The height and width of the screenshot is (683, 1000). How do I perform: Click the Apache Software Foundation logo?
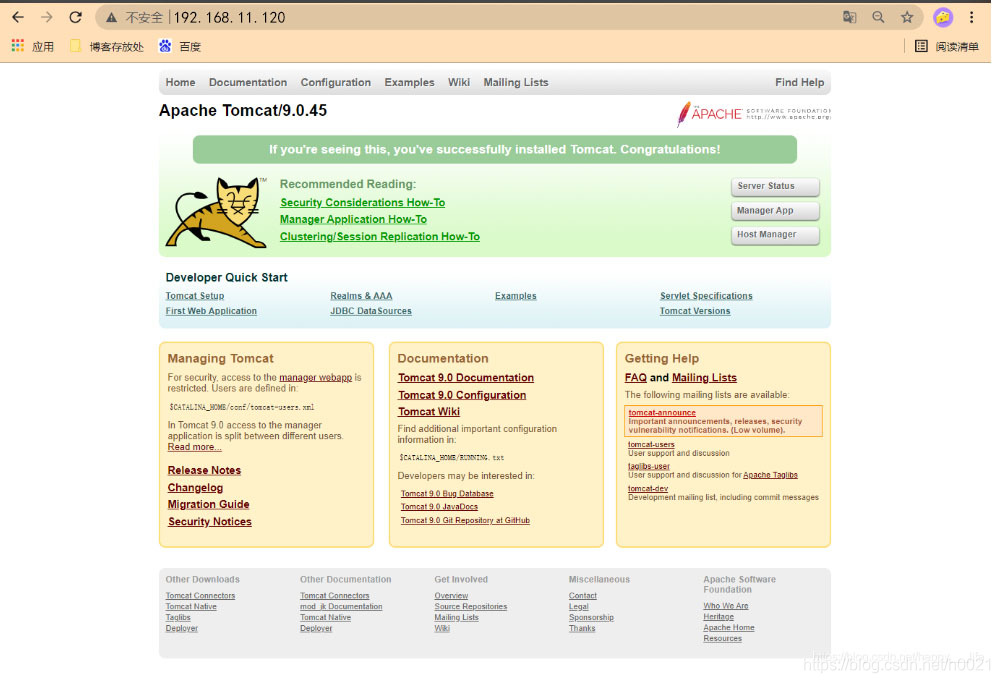point(753,114)
